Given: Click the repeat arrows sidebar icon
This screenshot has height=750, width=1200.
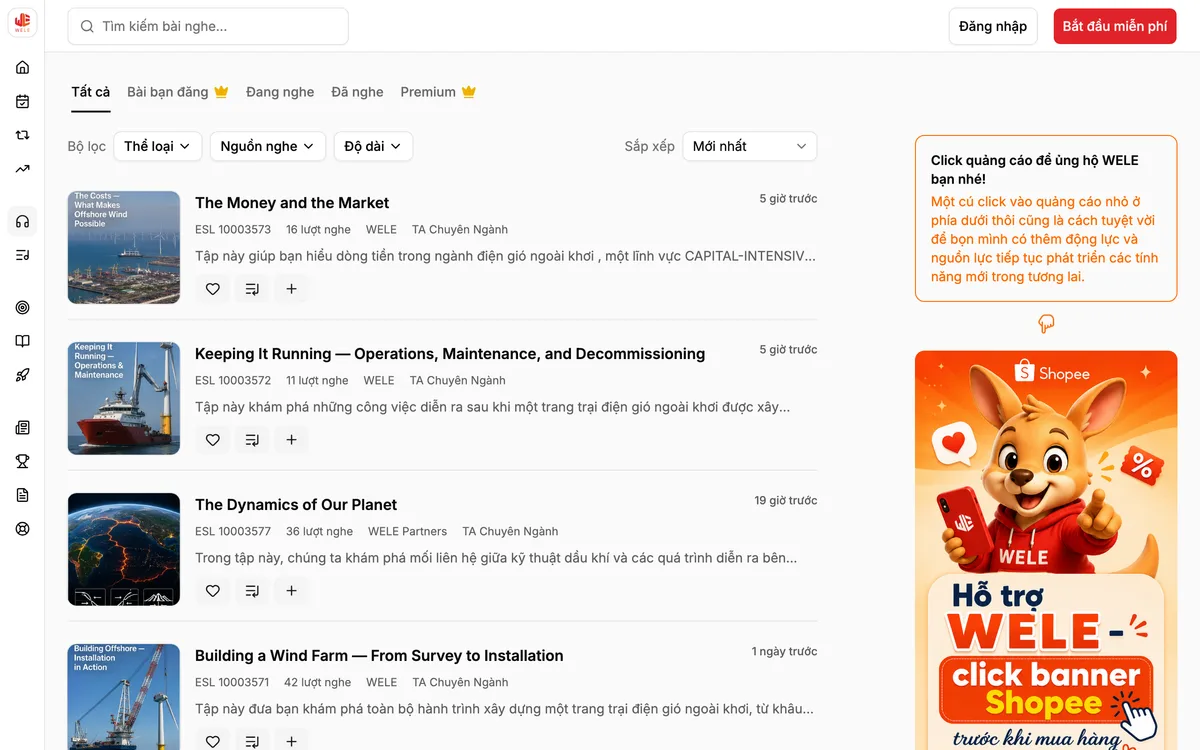Looking at the screenshot, I should 22,135.
